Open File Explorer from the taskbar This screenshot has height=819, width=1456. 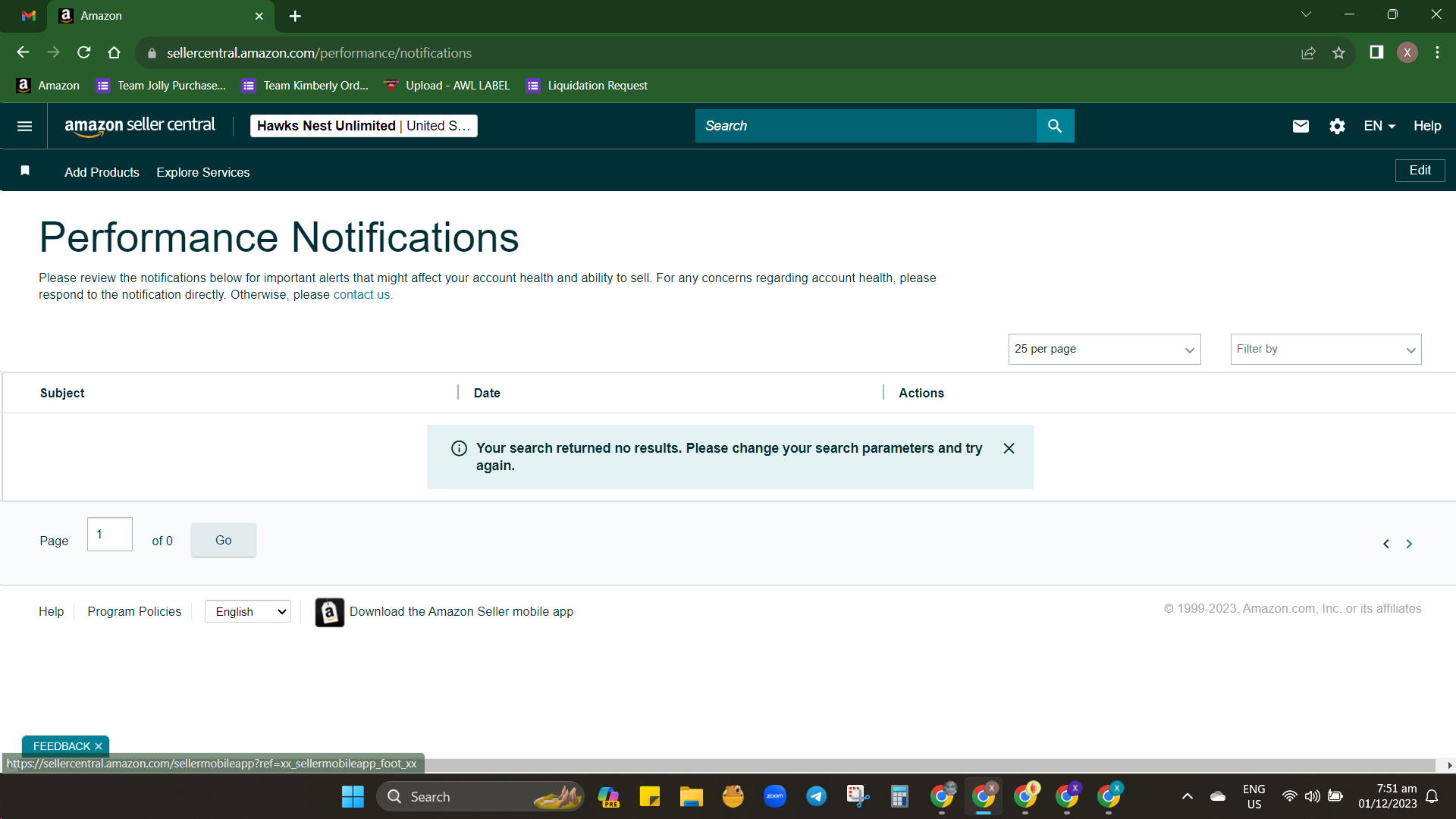691,797
